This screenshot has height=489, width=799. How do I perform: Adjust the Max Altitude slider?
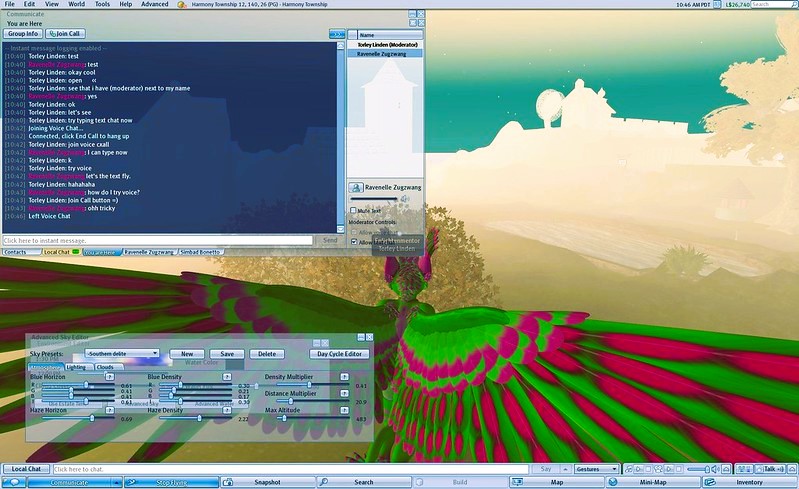click(x=313, y=418)
